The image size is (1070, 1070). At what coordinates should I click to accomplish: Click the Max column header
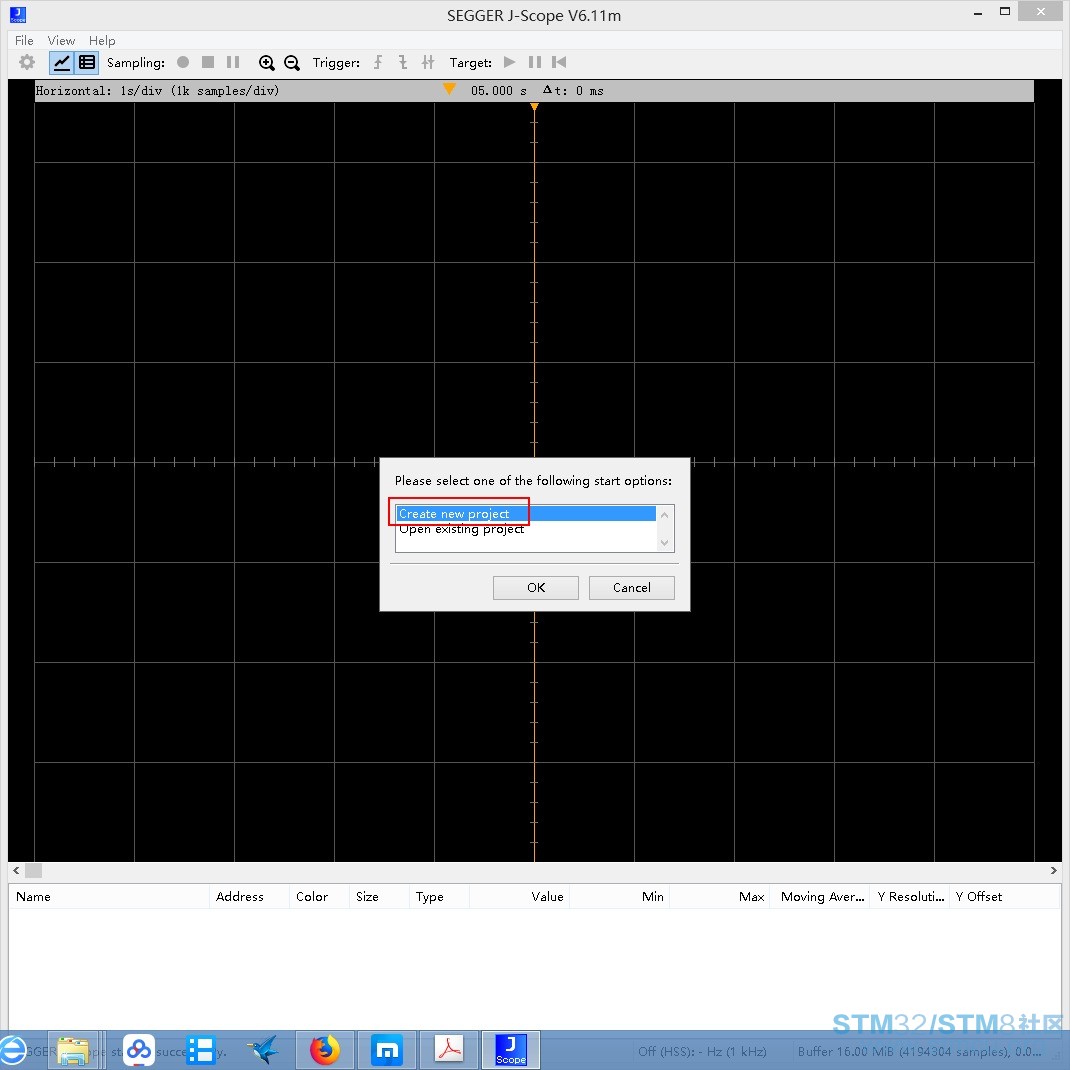[720, 896]
